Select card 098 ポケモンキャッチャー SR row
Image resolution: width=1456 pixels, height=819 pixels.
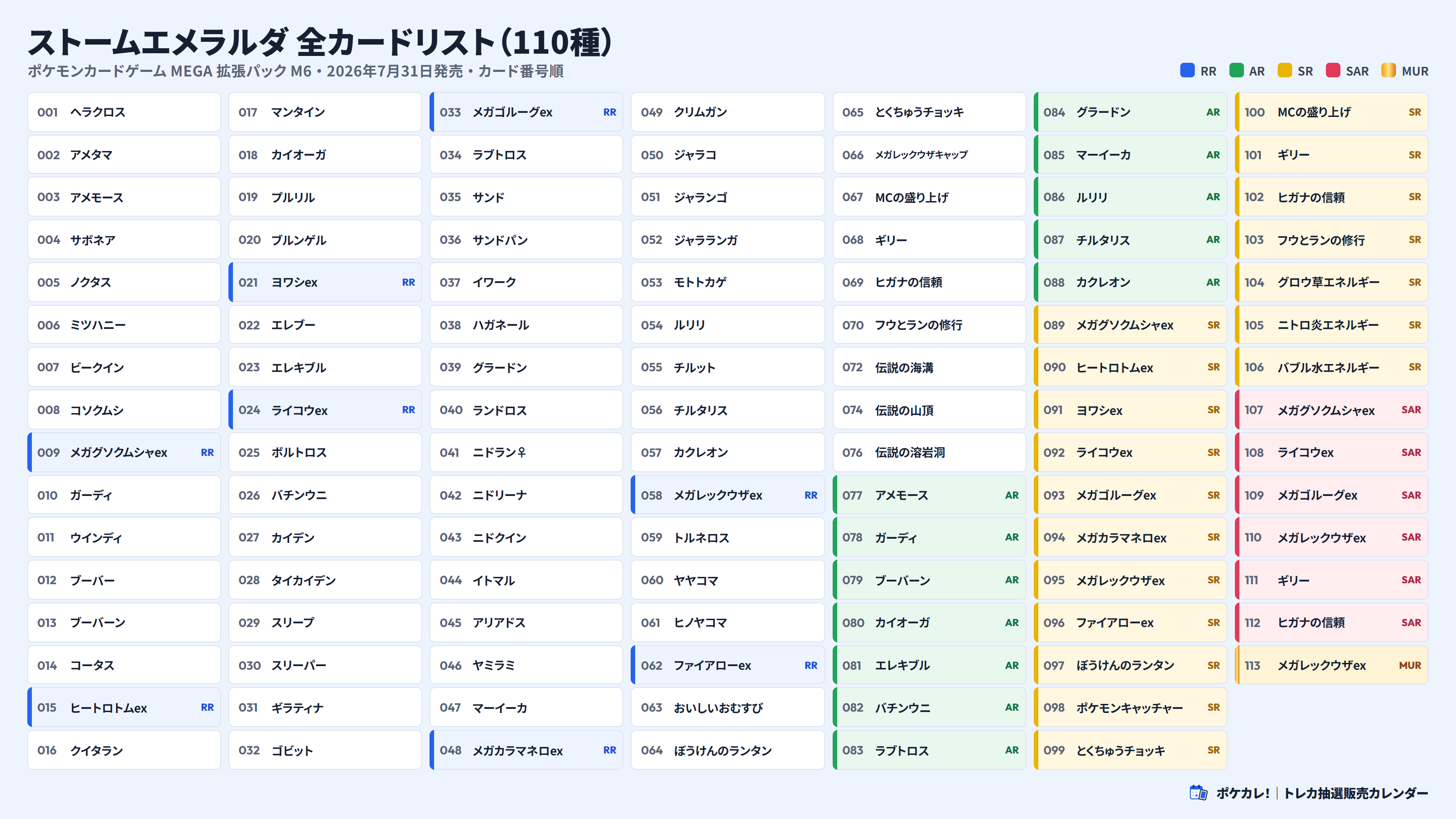click(1130, 708)
